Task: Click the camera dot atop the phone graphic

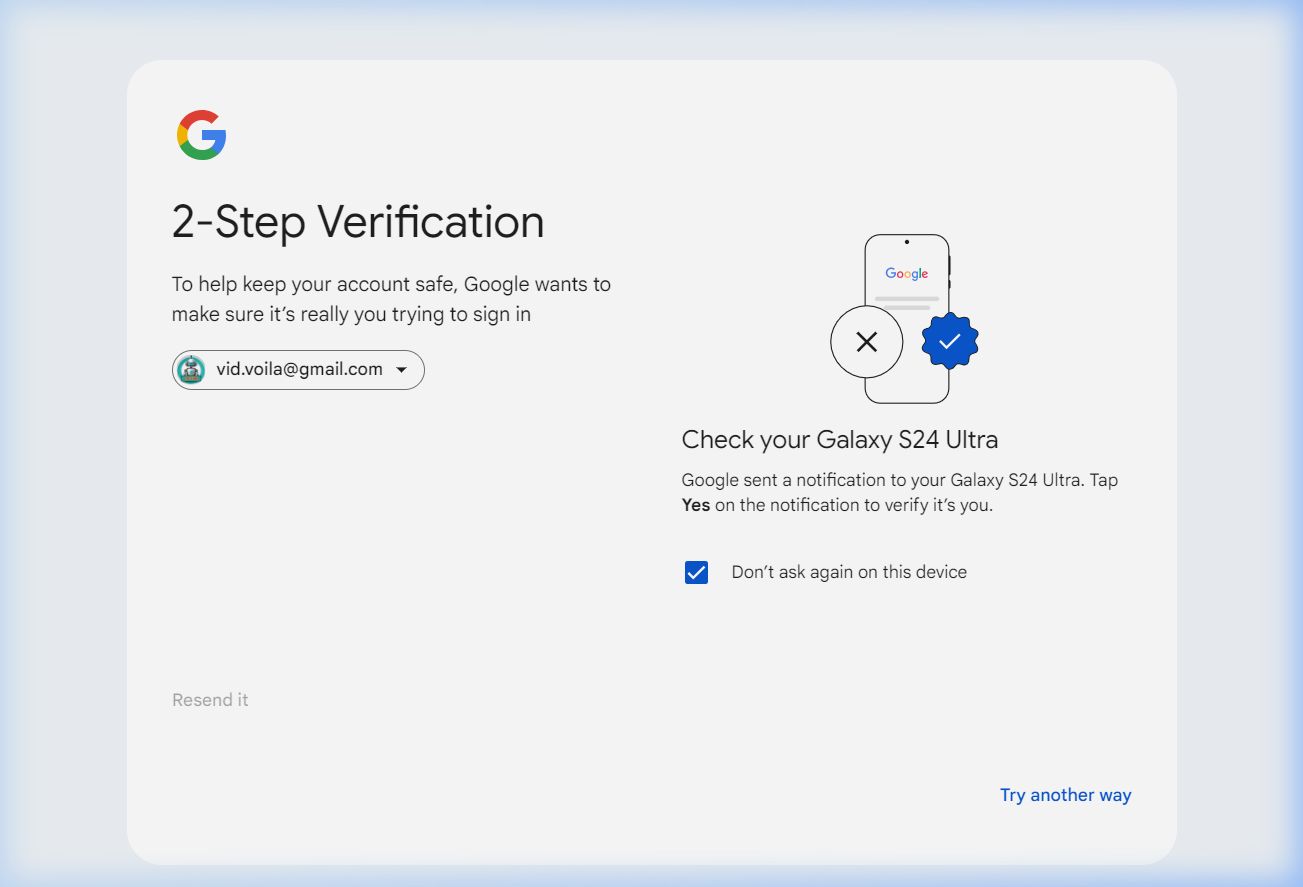Action: [x=906, y=241]
